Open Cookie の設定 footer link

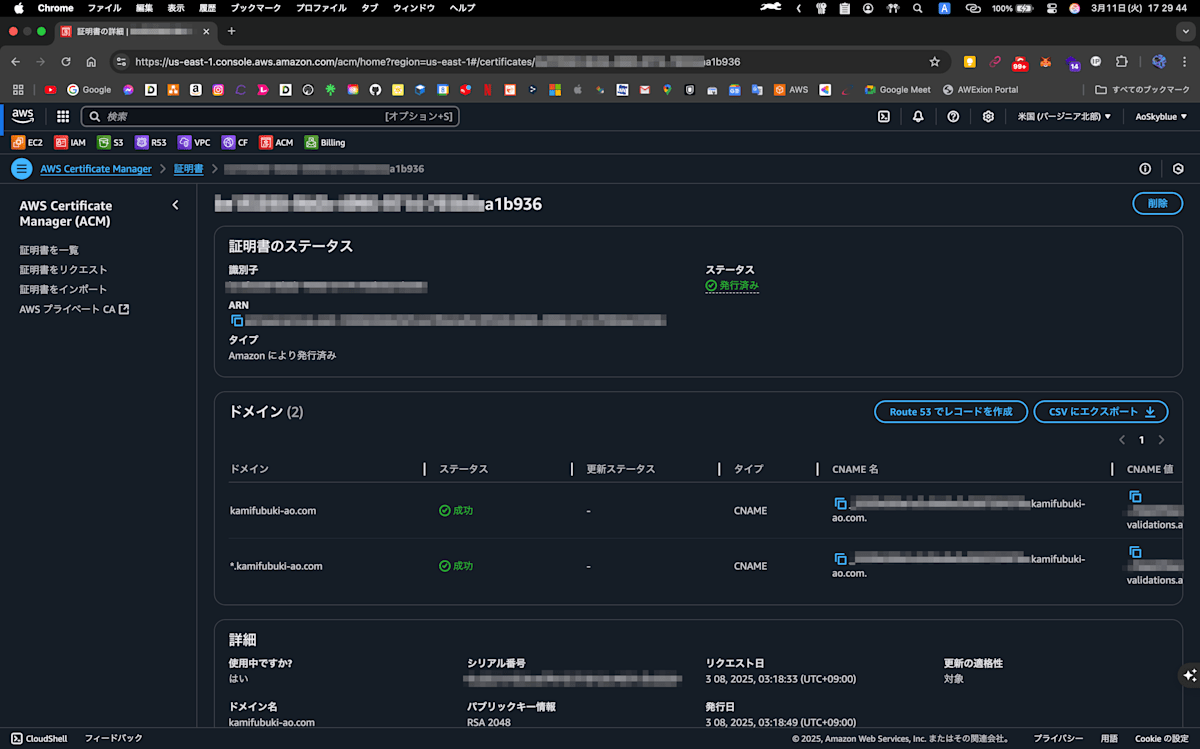[1162, 738]
